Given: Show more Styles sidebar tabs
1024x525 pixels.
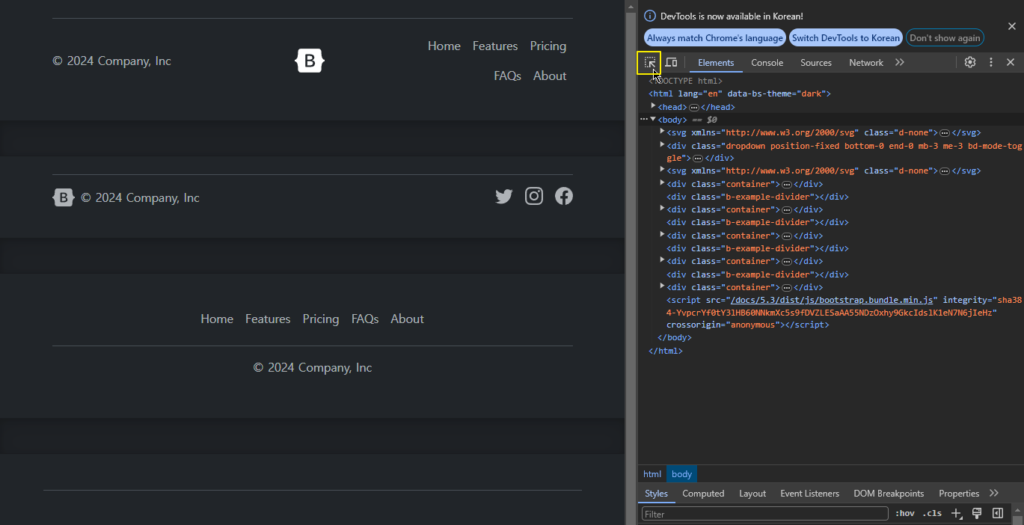Looking at the screenshot, I should [994, 494].
